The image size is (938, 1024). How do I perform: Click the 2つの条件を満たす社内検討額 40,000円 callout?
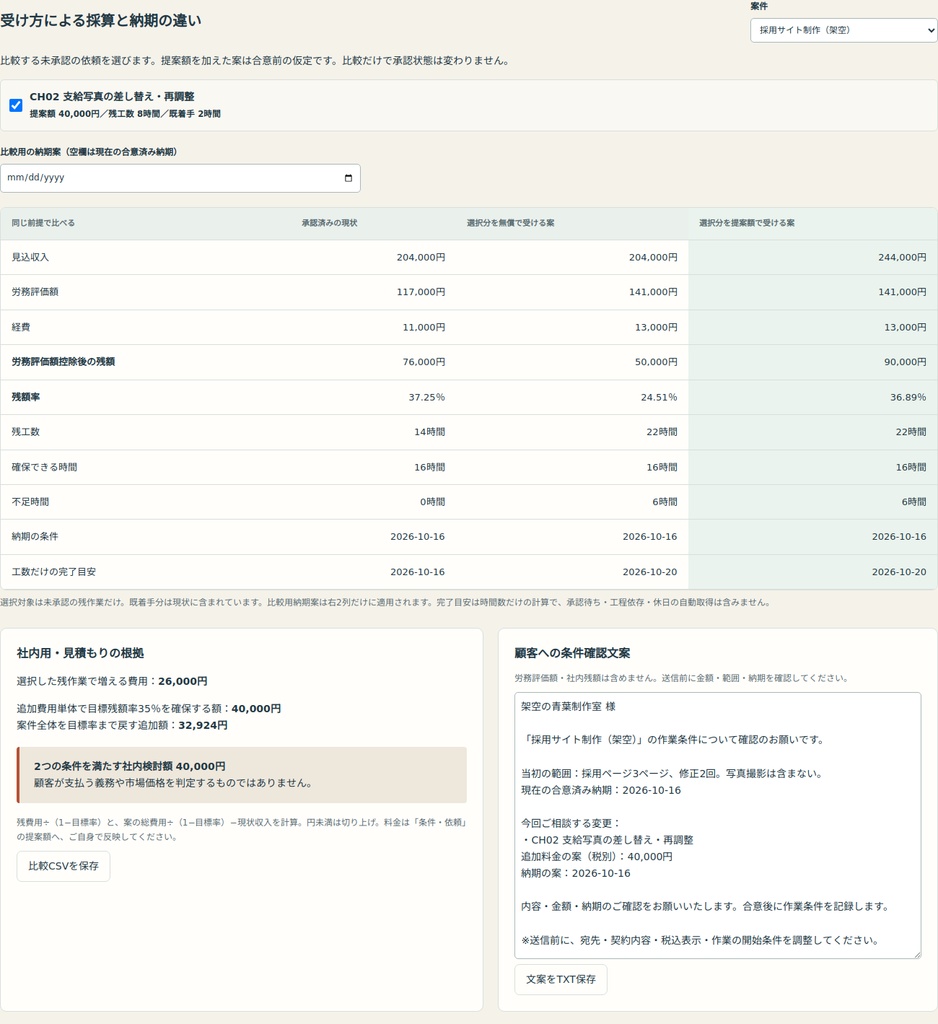click(x=242, y=775)
